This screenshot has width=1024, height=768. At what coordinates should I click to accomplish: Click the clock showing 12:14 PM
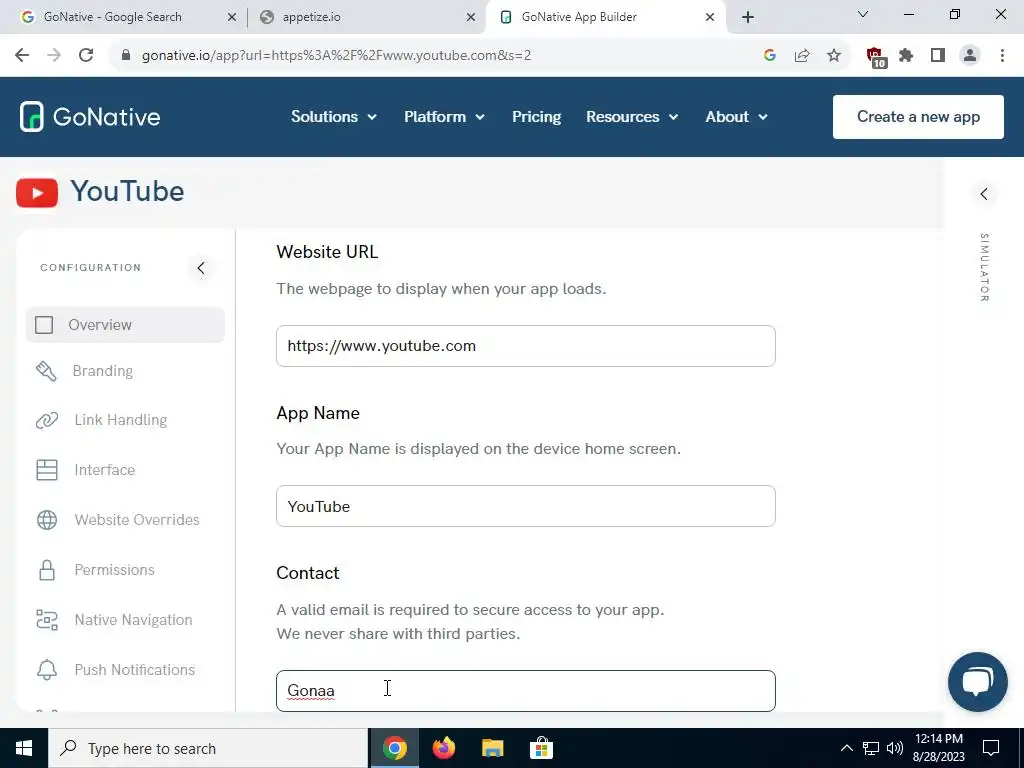click(938, 739)
